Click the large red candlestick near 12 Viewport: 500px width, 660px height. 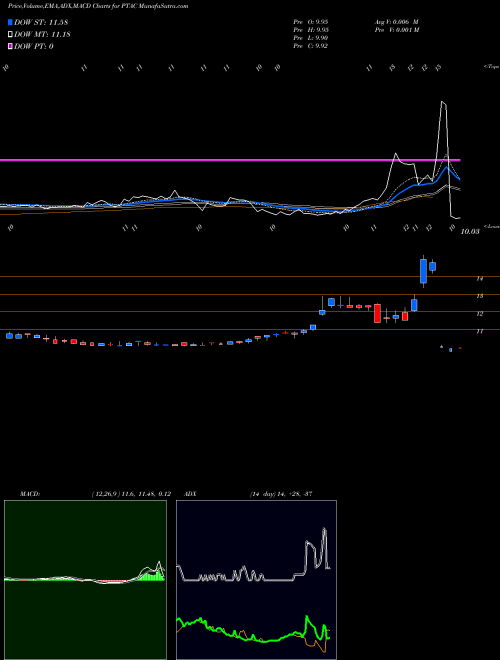378,313
